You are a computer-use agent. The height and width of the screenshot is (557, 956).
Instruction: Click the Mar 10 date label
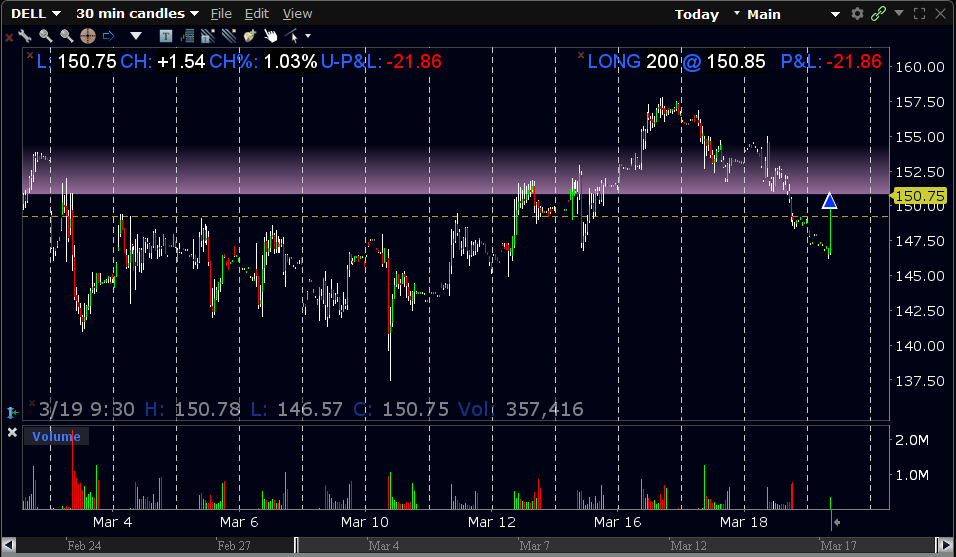pyautogui.click(x=365, y=522)
